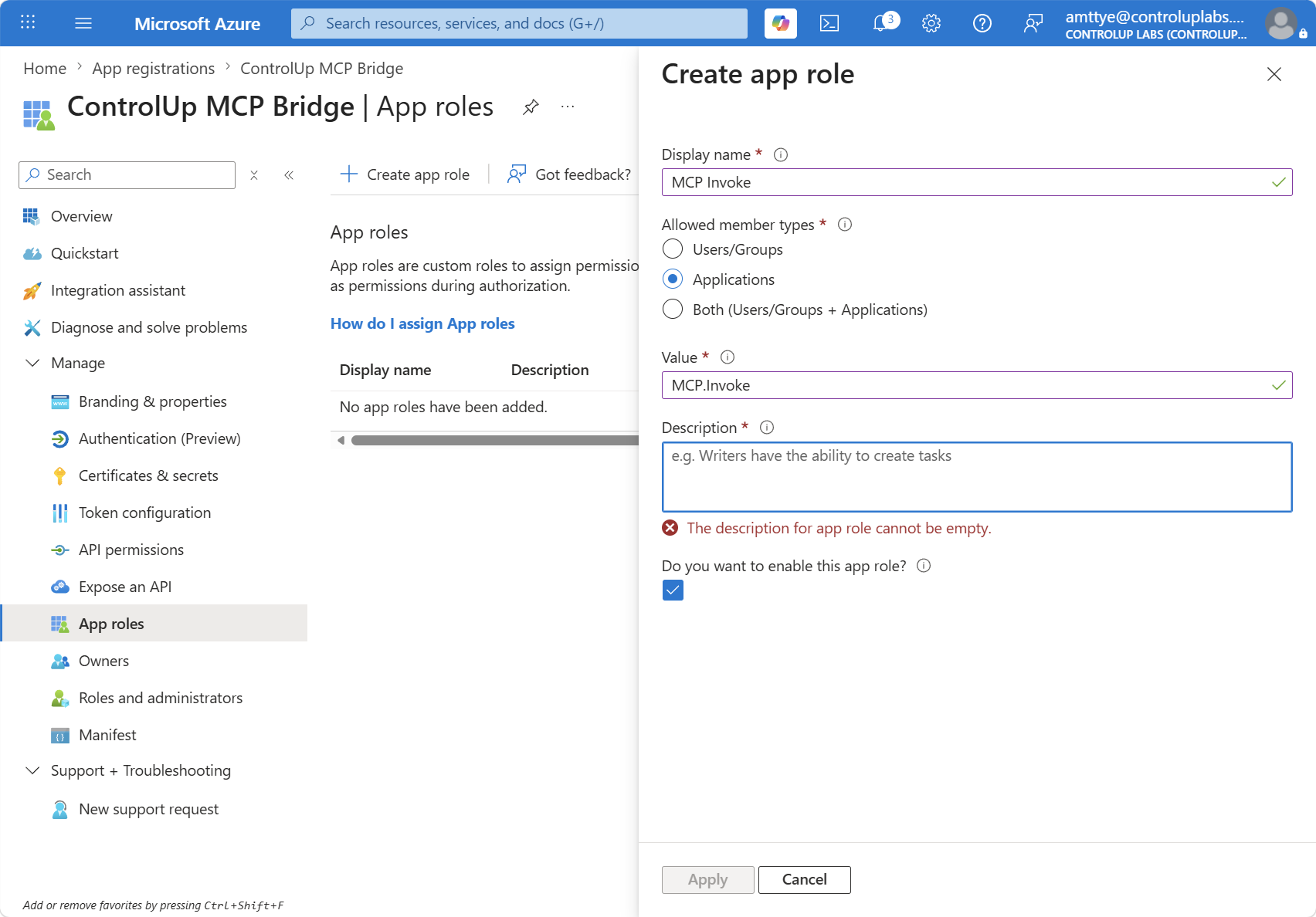Click the Apply button
This screenshot has width=1316, height=917.
coord(707,880)
